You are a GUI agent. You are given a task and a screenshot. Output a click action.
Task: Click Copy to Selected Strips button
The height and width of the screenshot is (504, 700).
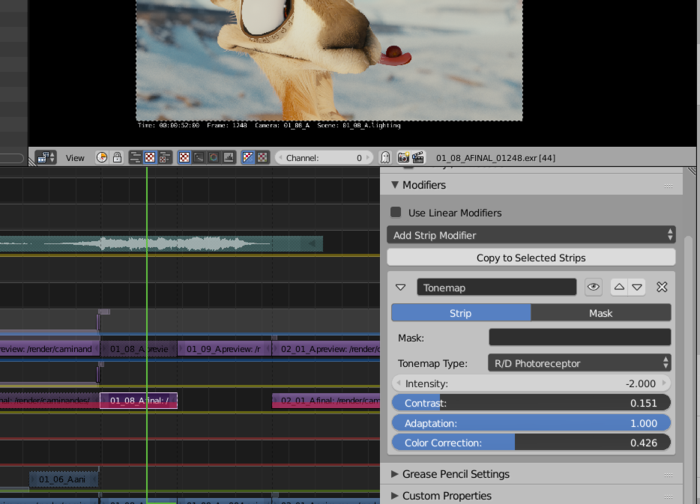pos(530,258)
